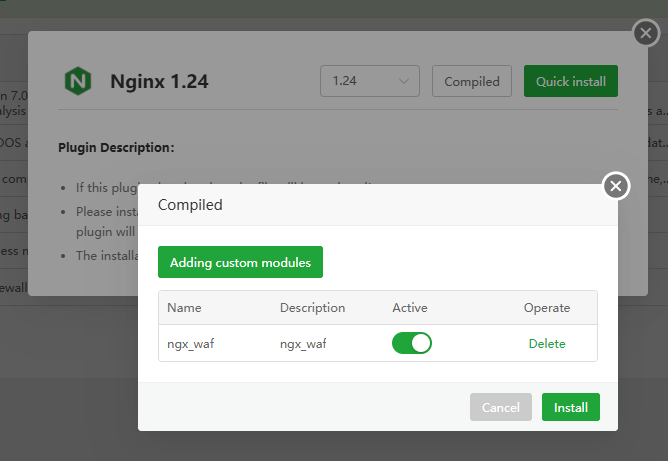Click the Name column header

pos(184,308)
